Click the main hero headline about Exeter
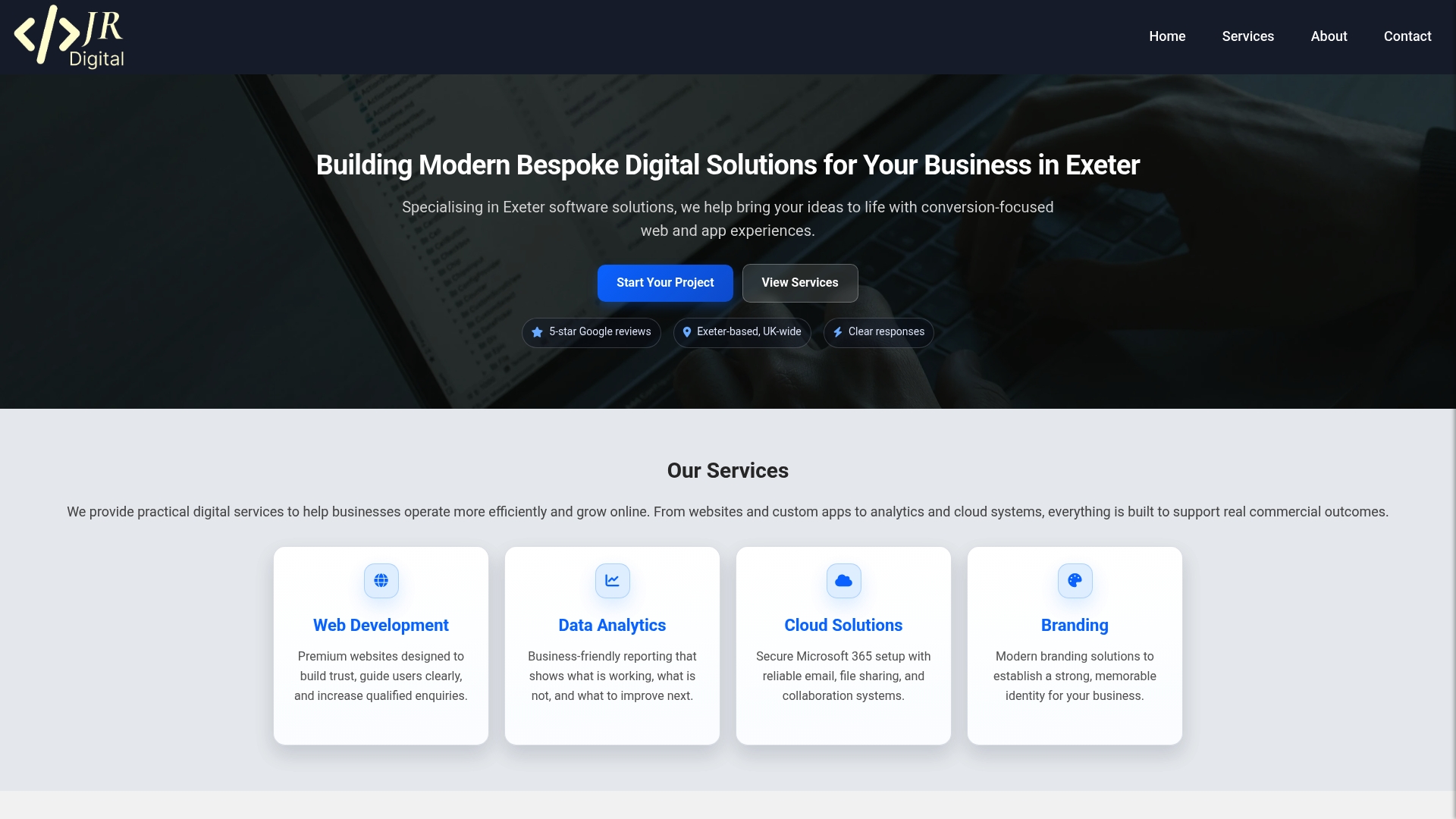The width and height of the screenshot is (1456, 819). (x=728, y=165)
